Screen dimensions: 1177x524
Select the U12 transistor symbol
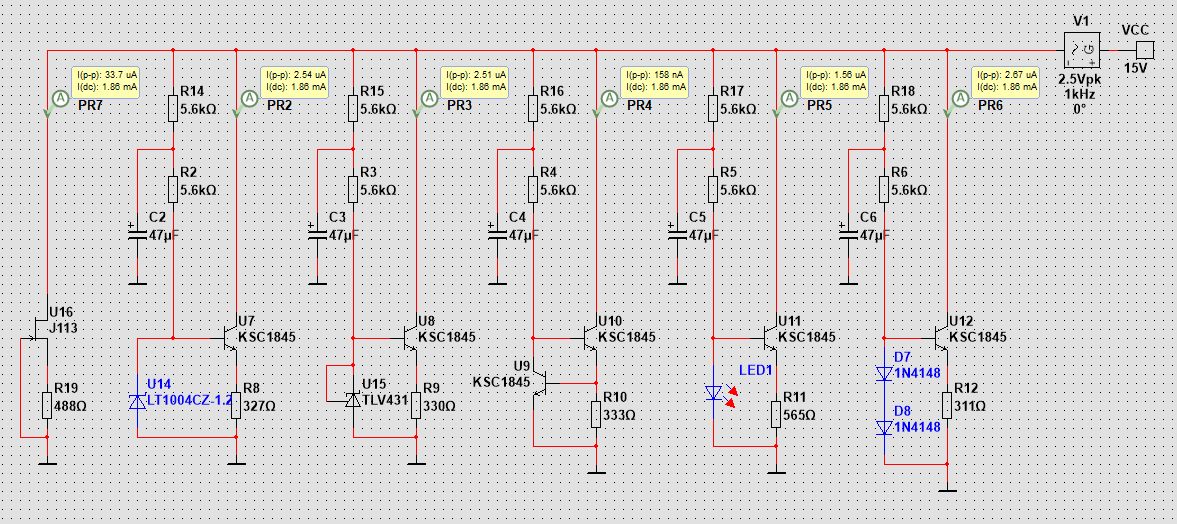tap(941, 337)
